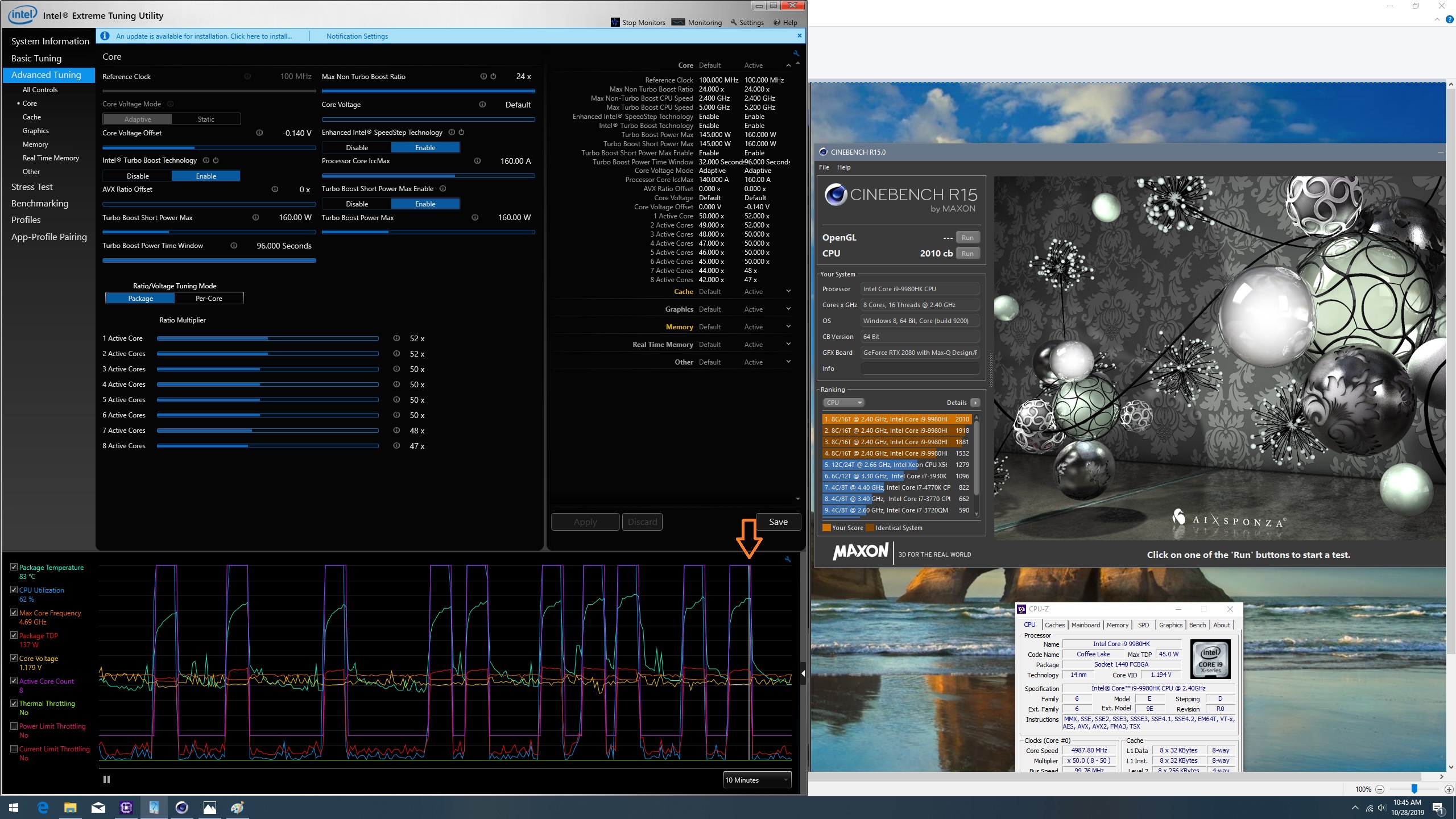
Task: Click volume icon in system tray
Action: click(1382, 808)
